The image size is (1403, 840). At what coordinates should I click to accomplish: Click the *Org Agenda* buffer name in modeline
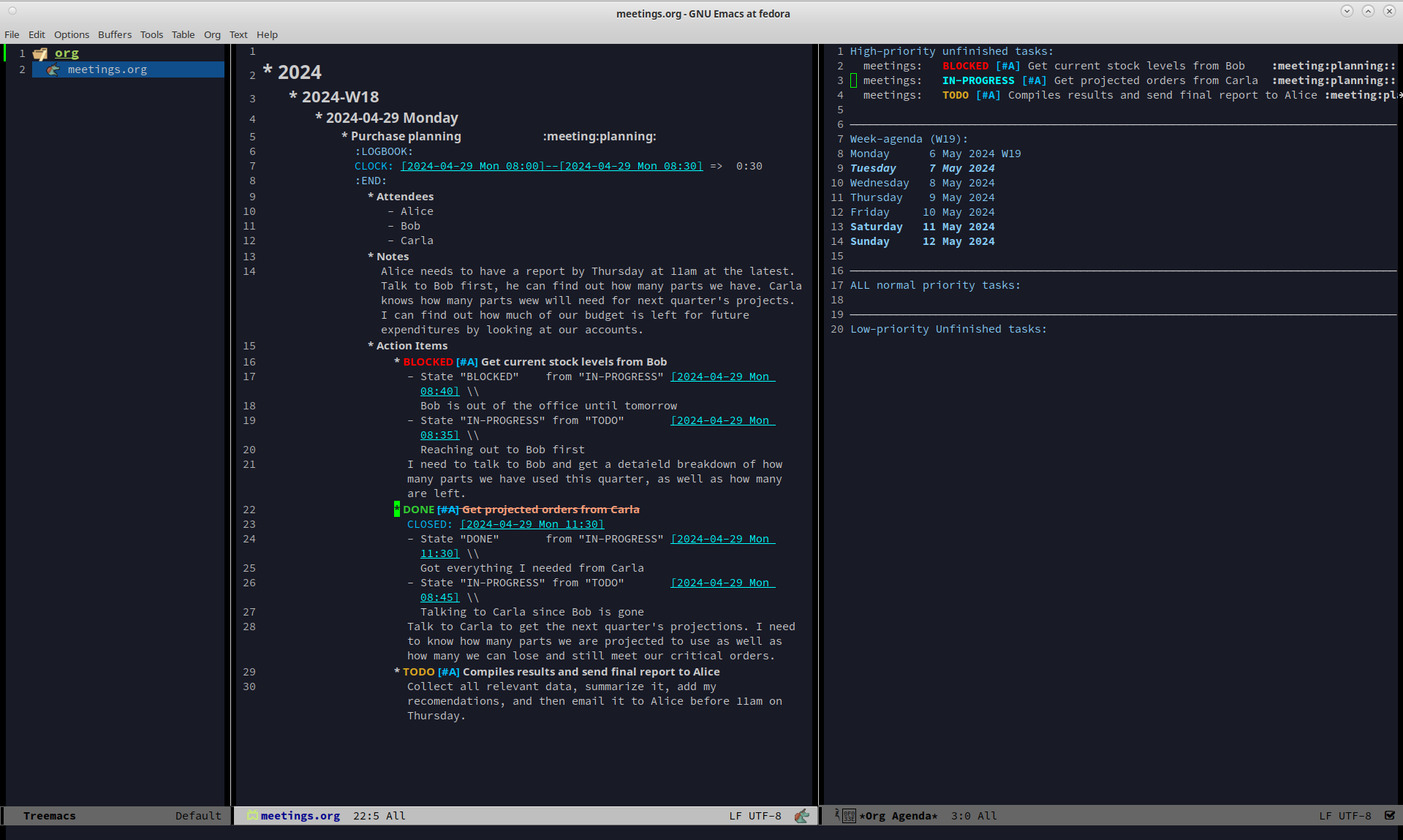[x=899, y=815]
